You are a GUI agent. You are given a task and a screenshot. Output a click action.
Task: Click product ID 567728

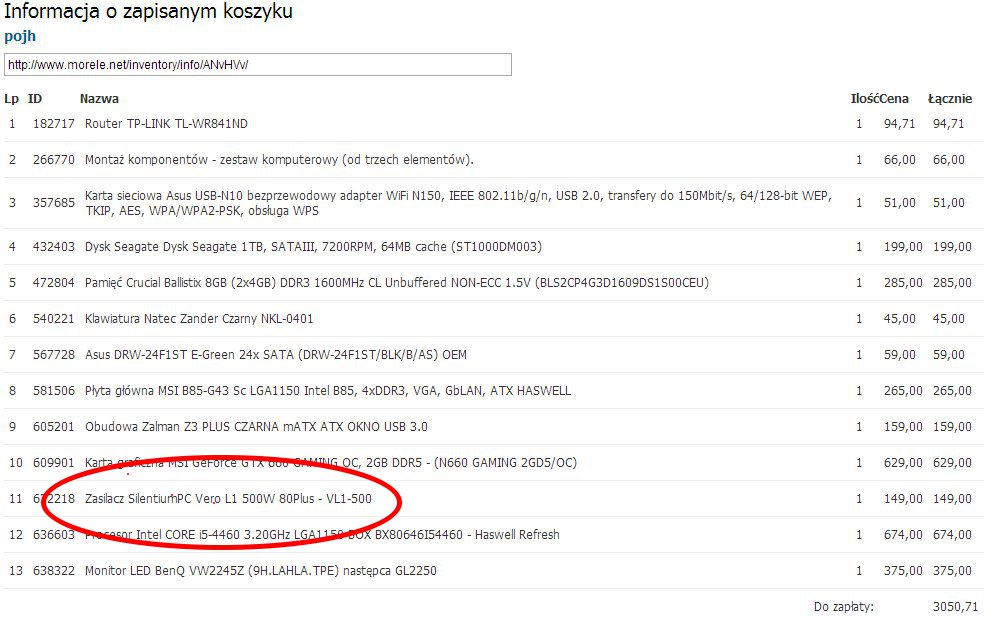(54, 355)
